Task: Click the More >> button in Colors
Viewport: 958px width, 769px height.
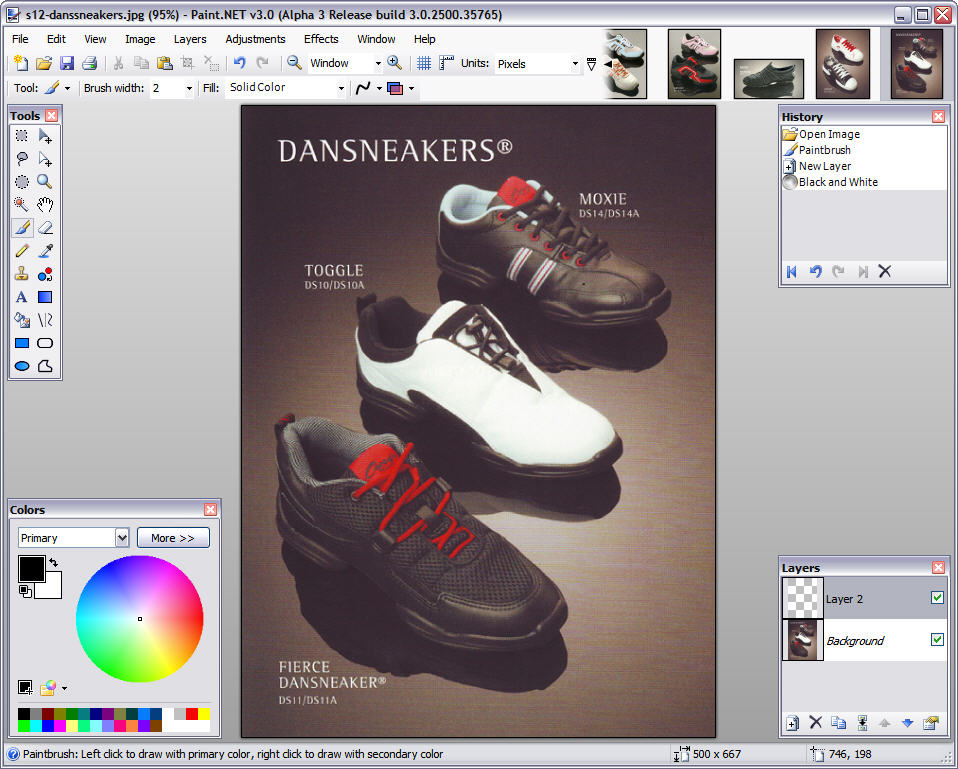Action: (x=174, y=538)
